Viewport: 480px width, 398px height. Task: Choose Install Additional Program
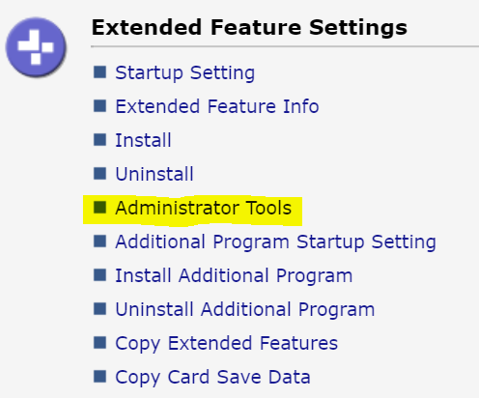click(234, 276)
